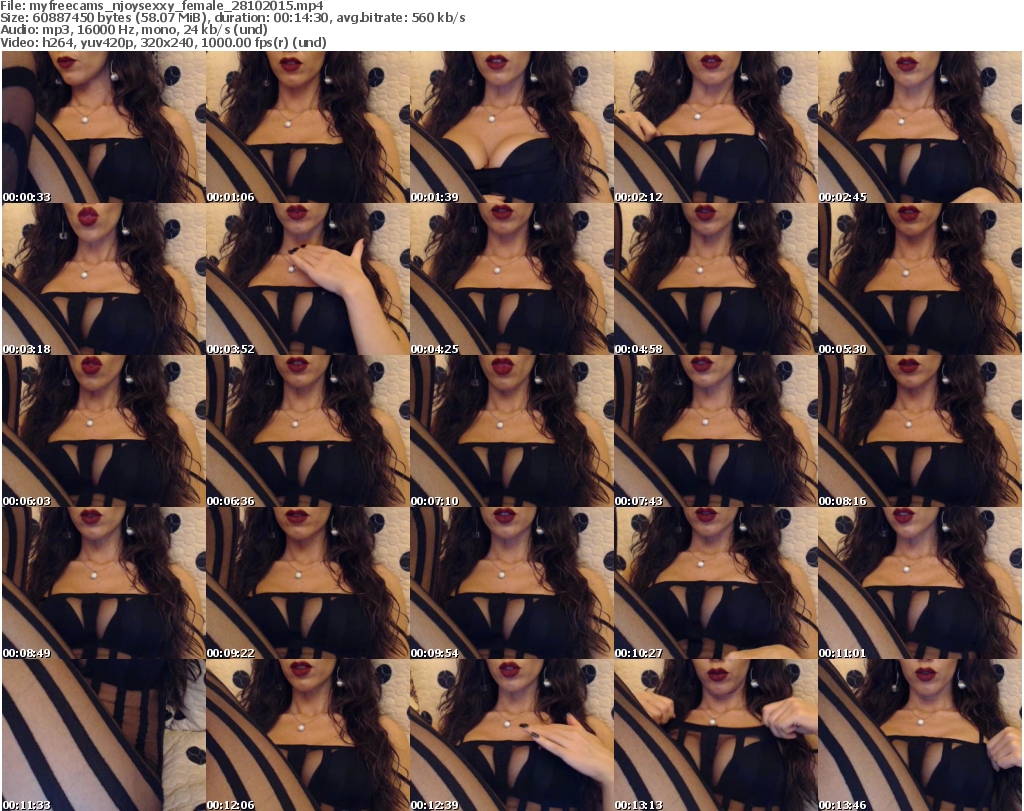Choose the thumbnail at 00:04:58
This screenshot has width=1024, height=811.
[716, 279]
